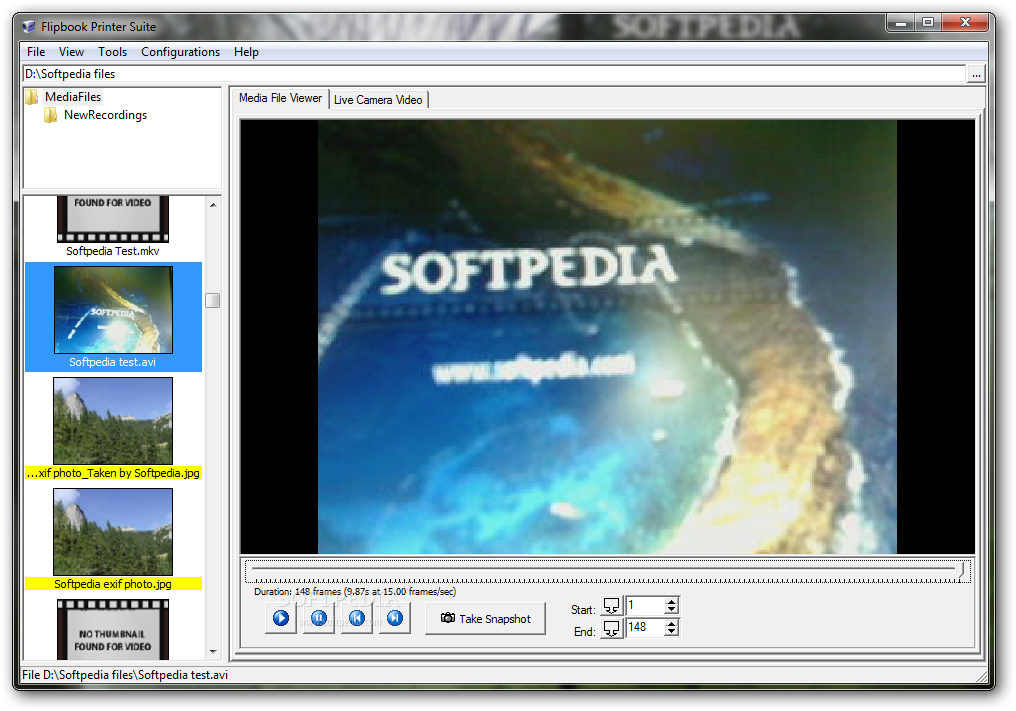Select the MediaFiles folder in tree
1016x711 pixels.
73,97
